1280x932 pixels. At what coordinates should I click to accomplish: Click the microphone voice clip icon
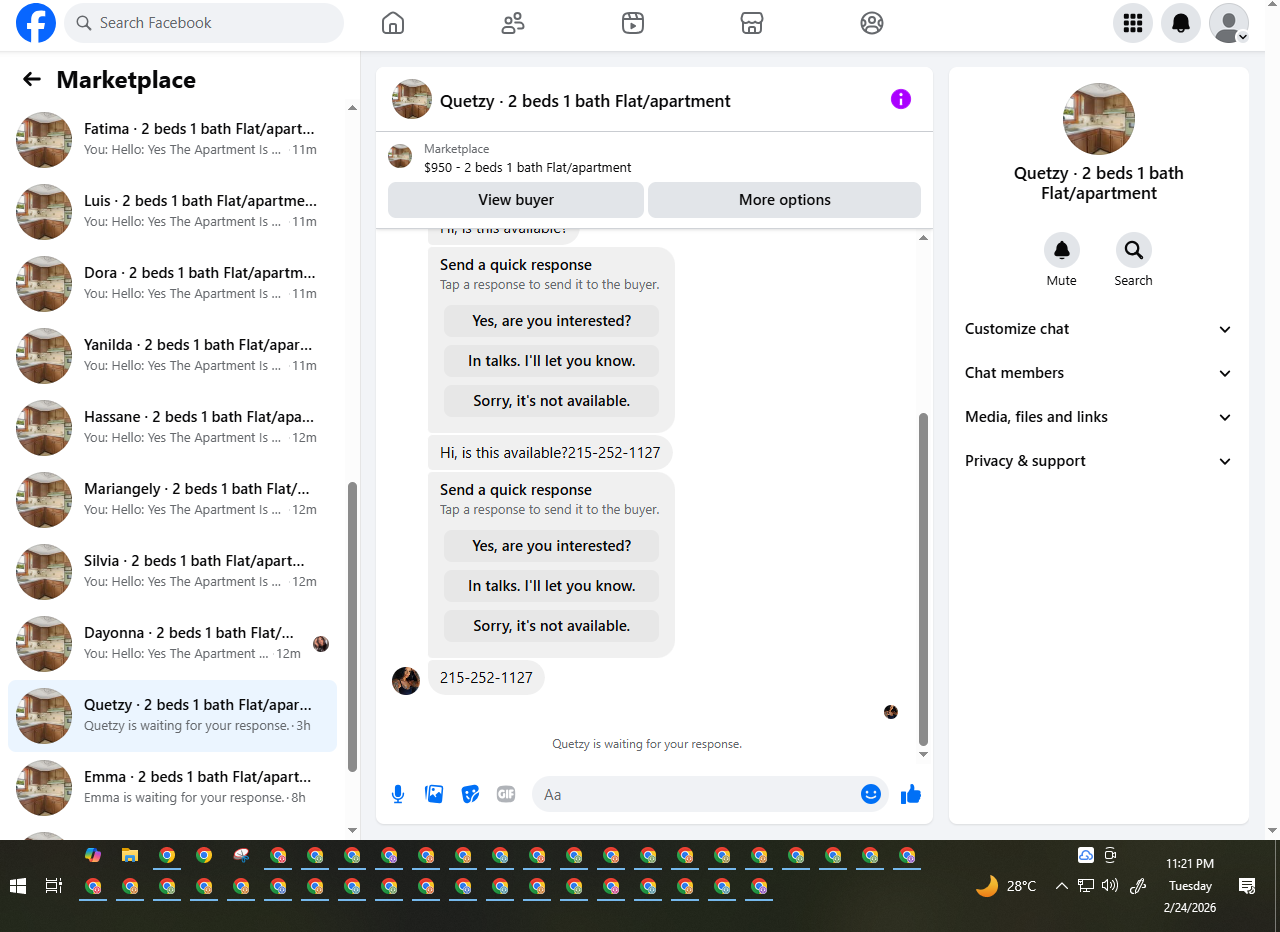[398, 794]
